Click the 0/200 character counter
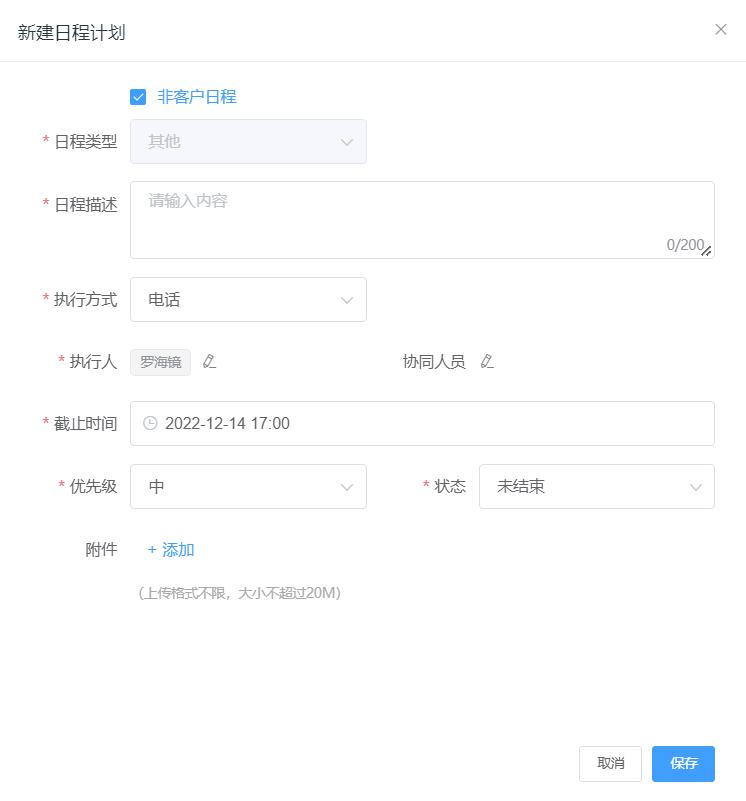The image size is (746, 801). (x=685, y=245)
